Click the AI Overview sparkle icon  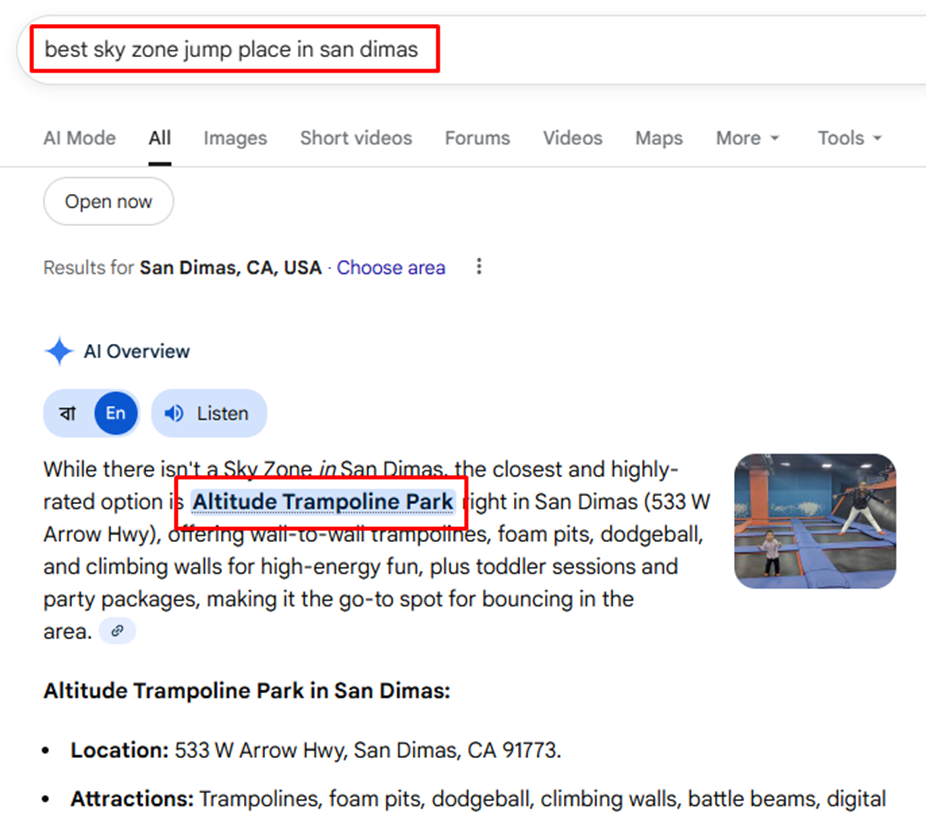tap(59, 351)
